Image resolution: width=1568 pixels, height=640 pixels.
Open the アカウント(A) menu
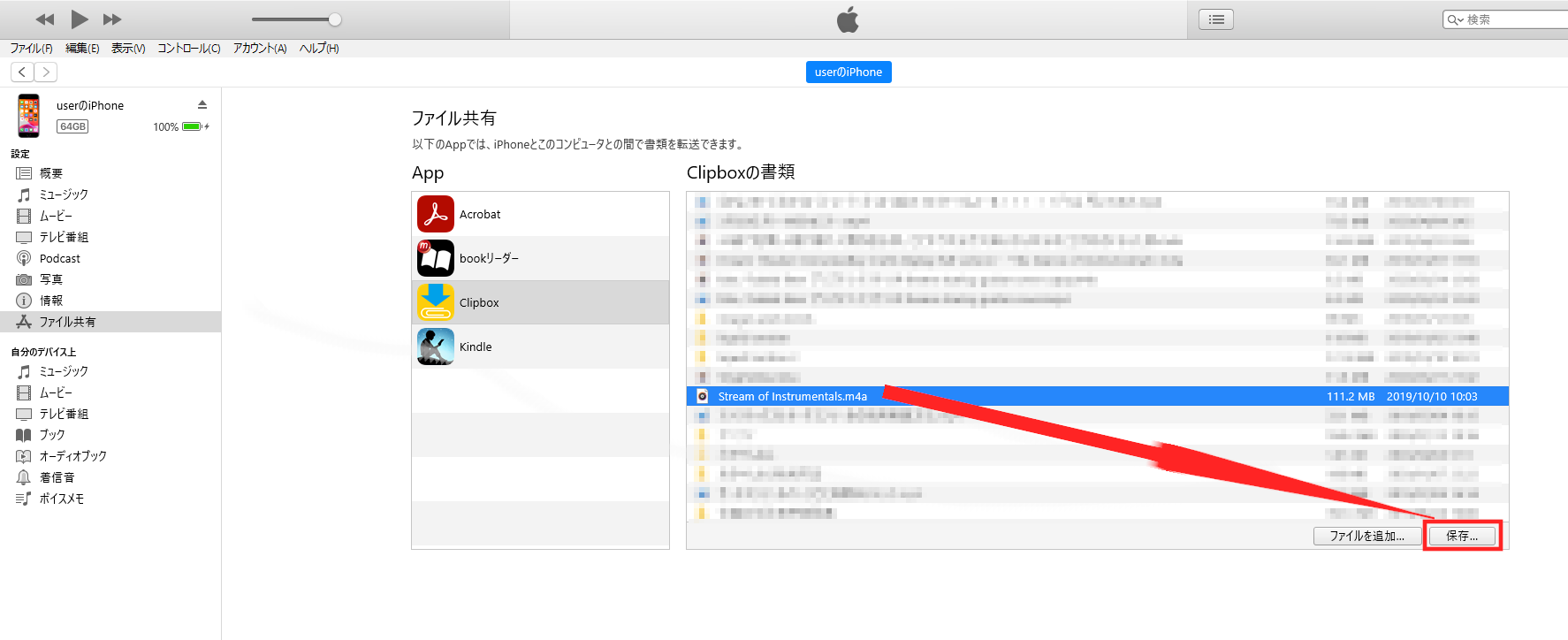click(260, 49)
